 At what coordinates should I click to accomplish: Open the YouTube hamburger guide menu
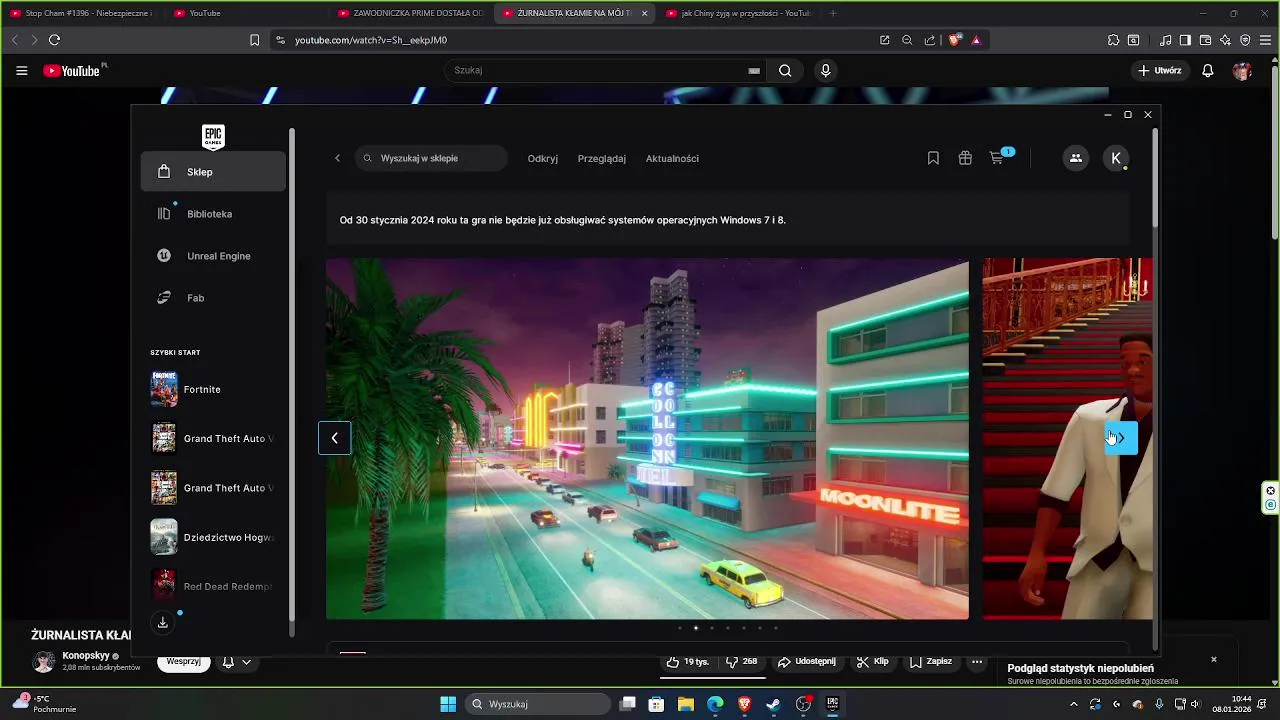click(x=22, y=70)
